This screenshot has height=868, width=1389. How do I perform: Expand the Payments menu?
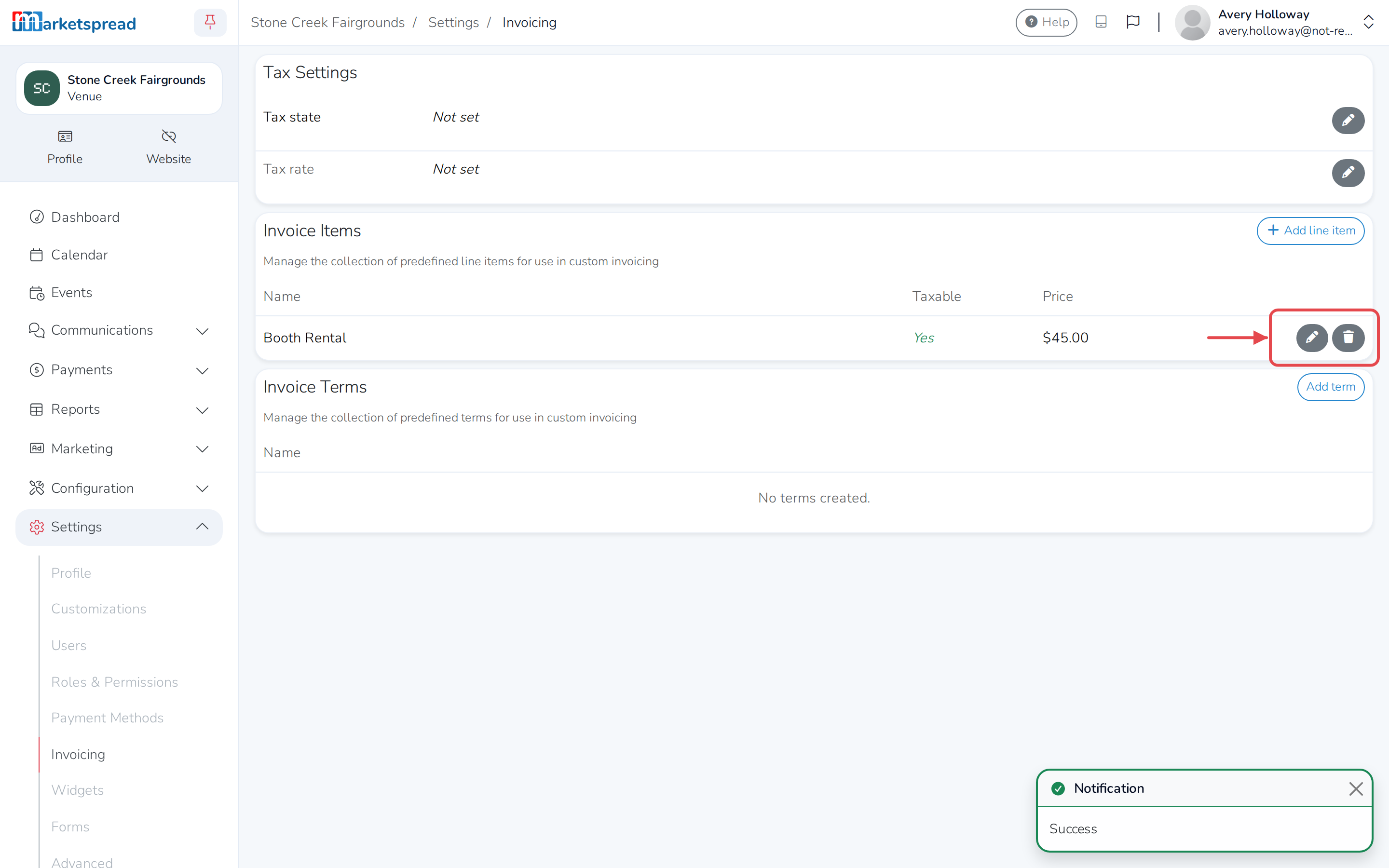click(x=119, y=370)
